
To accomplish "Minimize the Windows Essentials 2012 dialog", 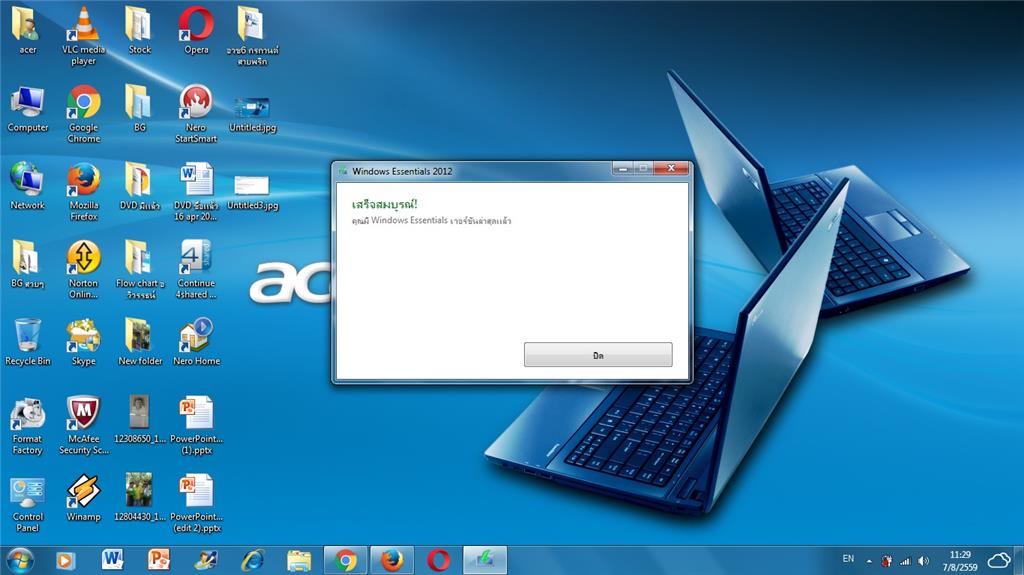I will pos(623,169).
